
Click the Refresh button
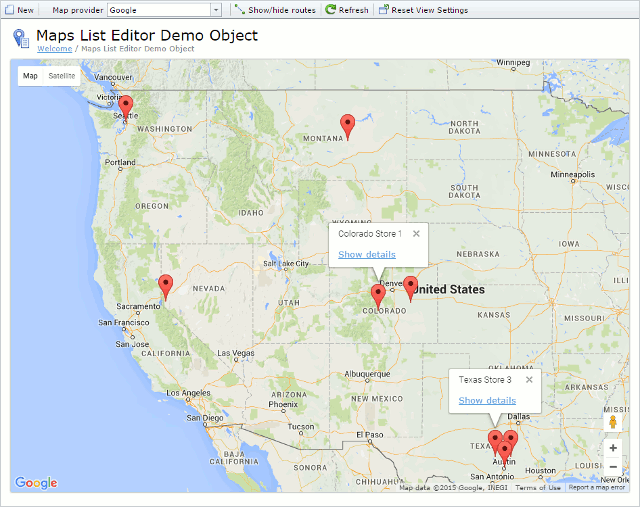click(347, 10)
